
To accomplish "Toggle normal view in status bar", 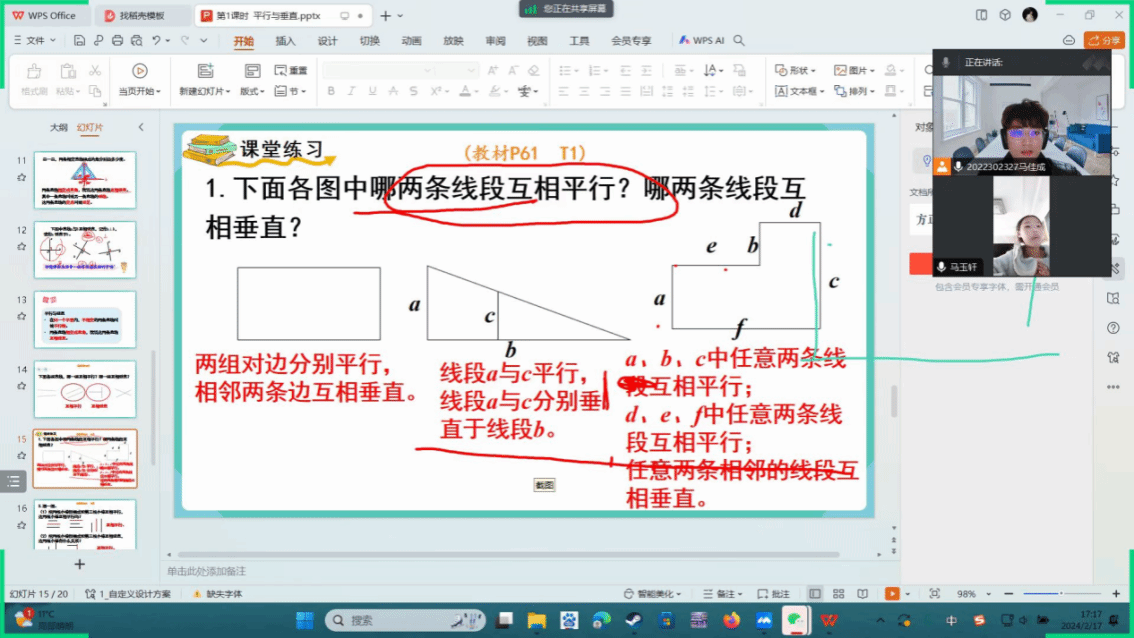I will 815,594.
